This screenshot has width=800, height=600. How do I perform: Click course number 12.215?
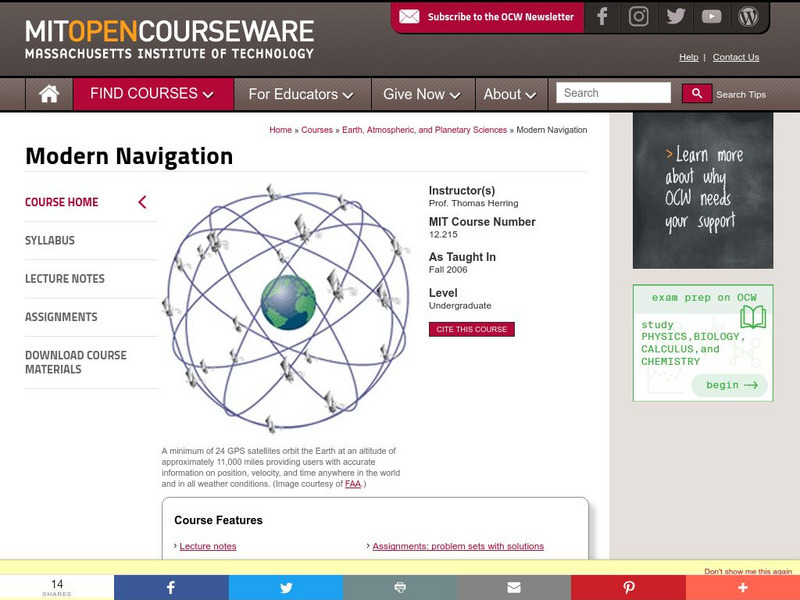pyautogui.click(x=443, y=235)
